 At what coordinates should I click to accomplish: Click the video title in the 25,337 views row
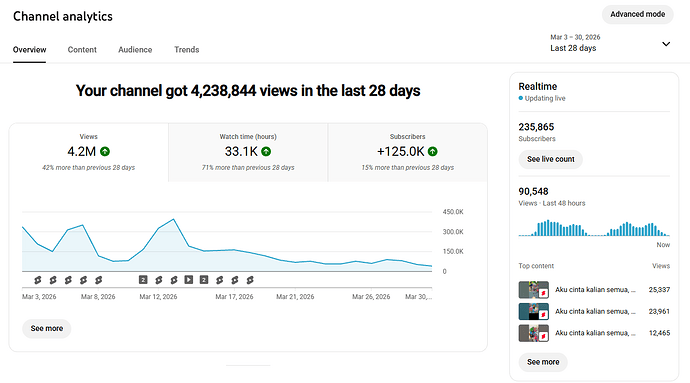tap(595, 290)
